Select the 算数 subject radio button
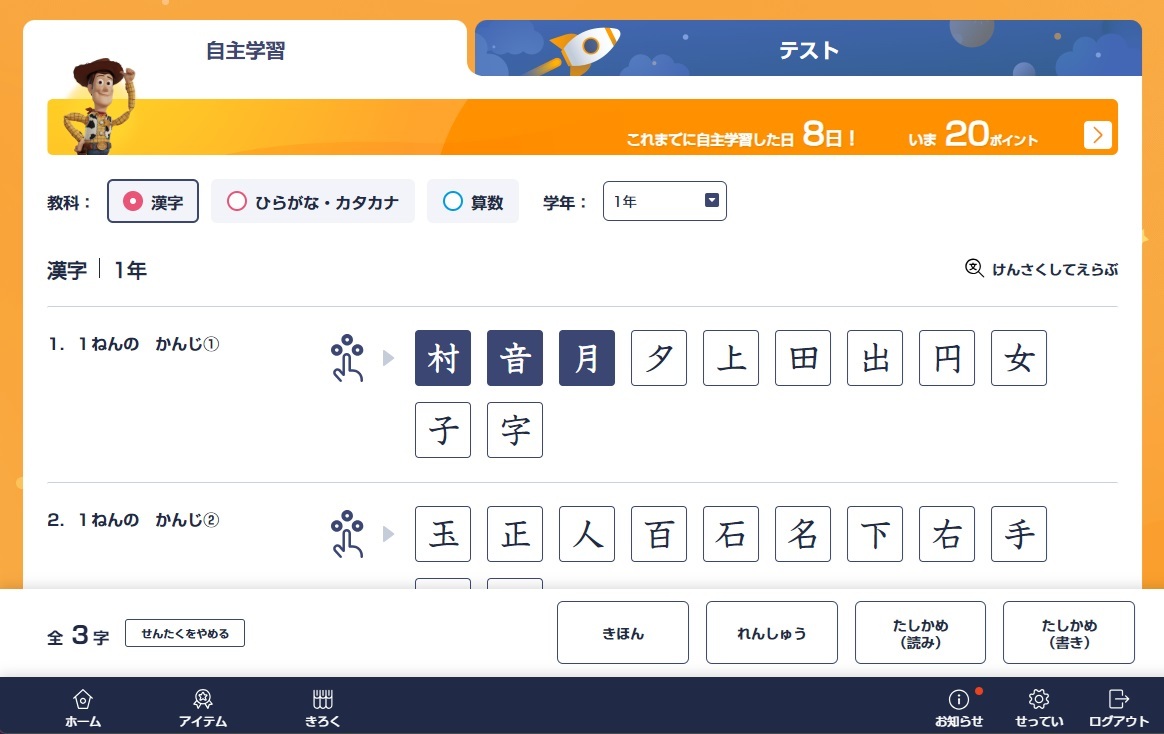Viewport: 1164px width, 734px height. click(453, 202)
